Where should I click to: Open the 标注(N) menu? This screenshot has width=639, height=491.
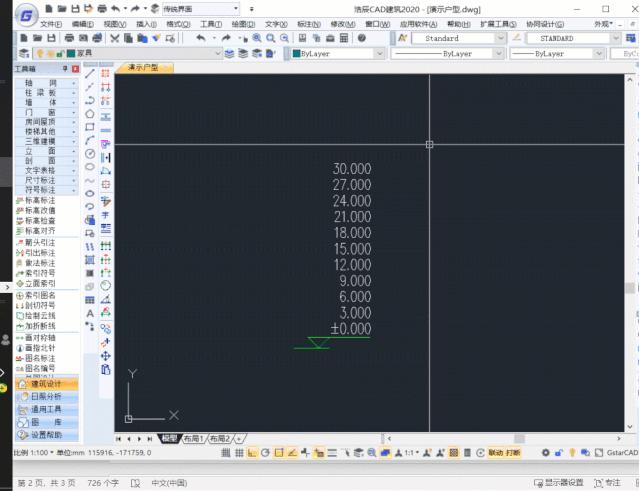[309, 24]
